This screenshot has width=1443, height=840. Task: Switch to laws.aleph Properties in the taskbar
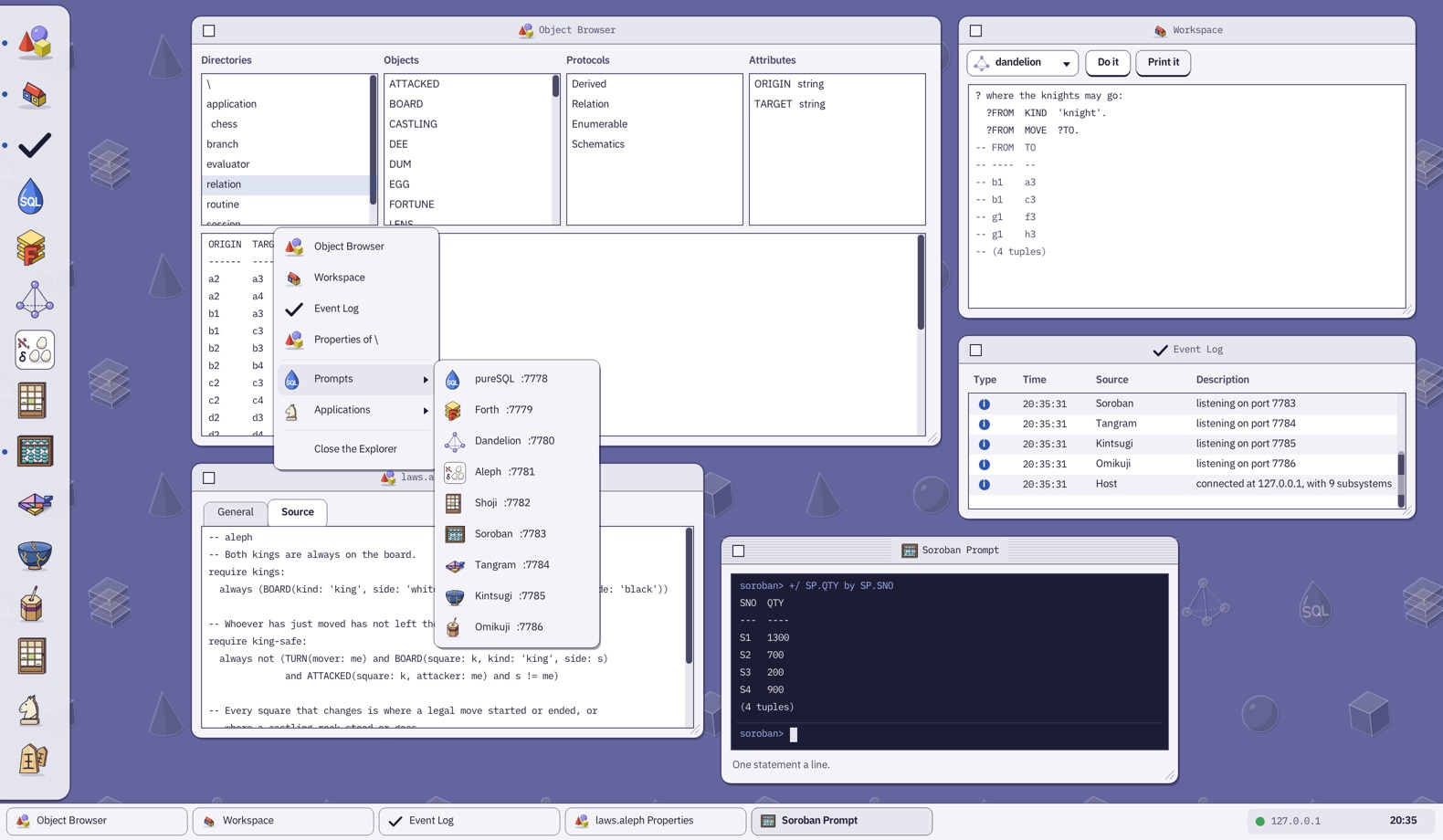click(656, 821)
